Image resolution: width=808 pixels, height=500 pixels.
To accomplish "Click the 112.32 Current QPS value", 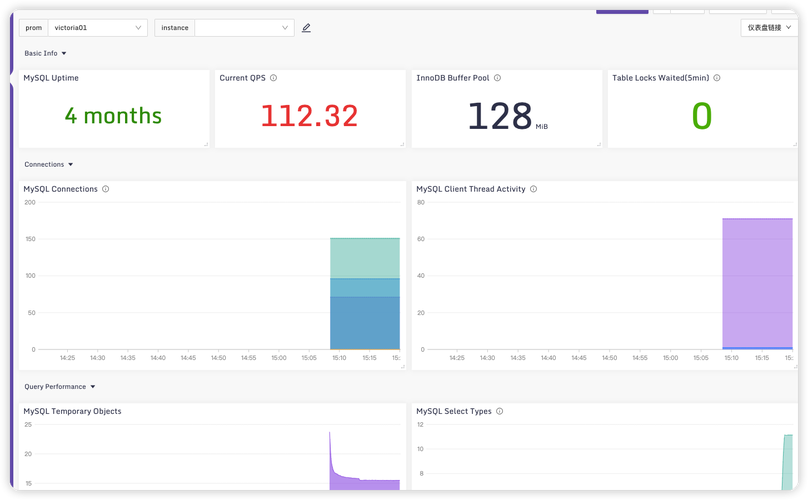I will click(x=309, y=115).
